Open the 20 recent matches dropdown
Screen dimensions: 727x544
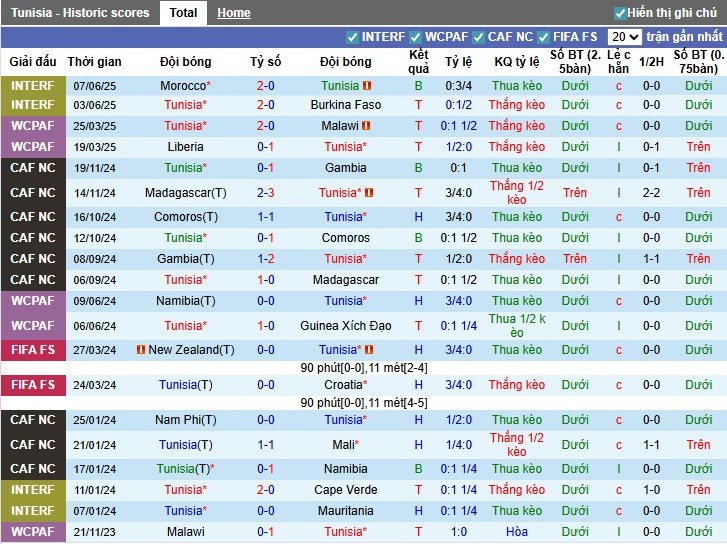(x=624, y=37)
